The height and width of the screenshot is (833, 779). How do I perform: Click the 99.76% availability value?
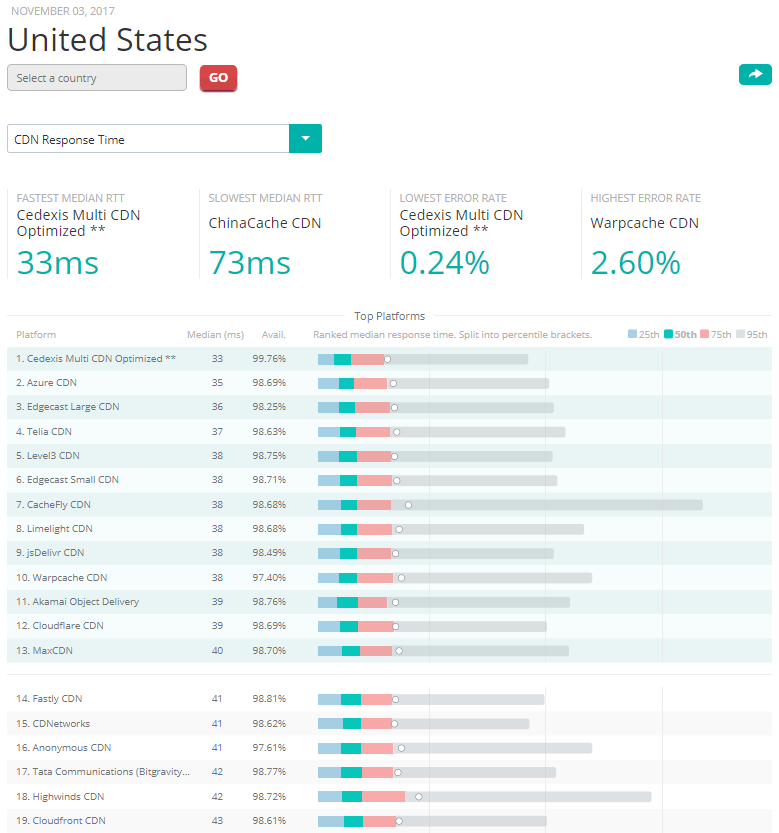(269, 359)
